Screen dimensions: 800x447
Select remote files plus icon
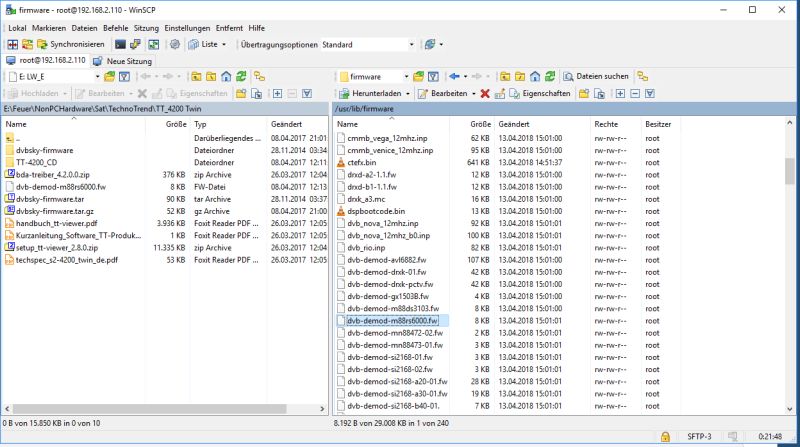(620, 93)
